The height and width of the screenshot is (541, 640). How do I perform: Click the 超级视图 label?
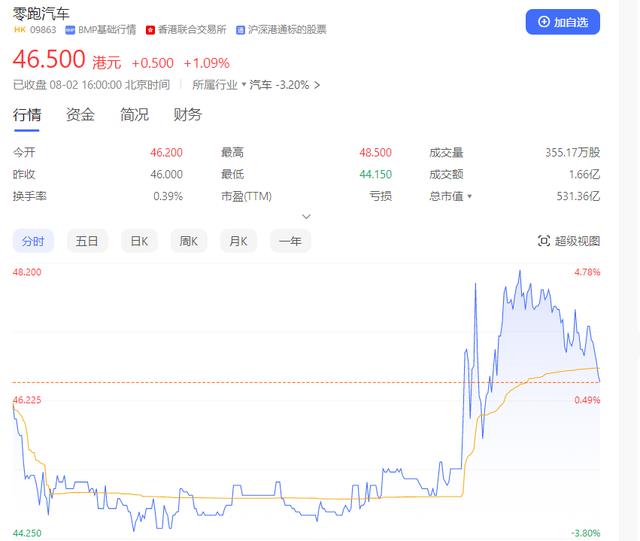[577, 241]
